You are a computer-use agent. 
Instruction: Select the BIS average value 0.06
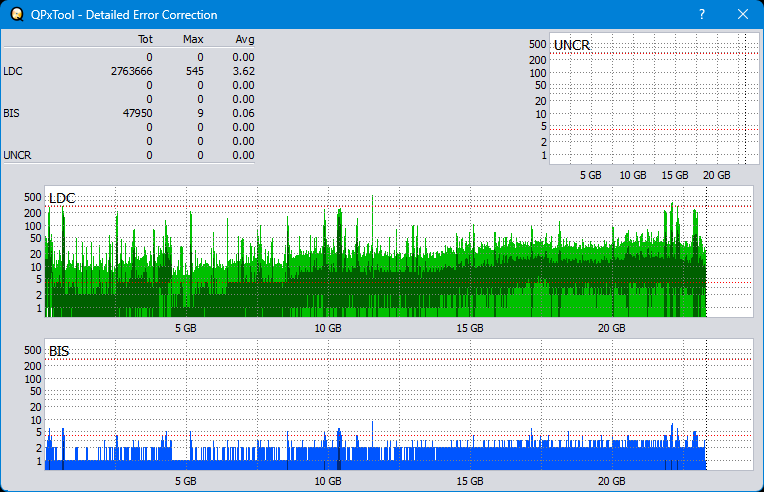[x=243, y=113]
